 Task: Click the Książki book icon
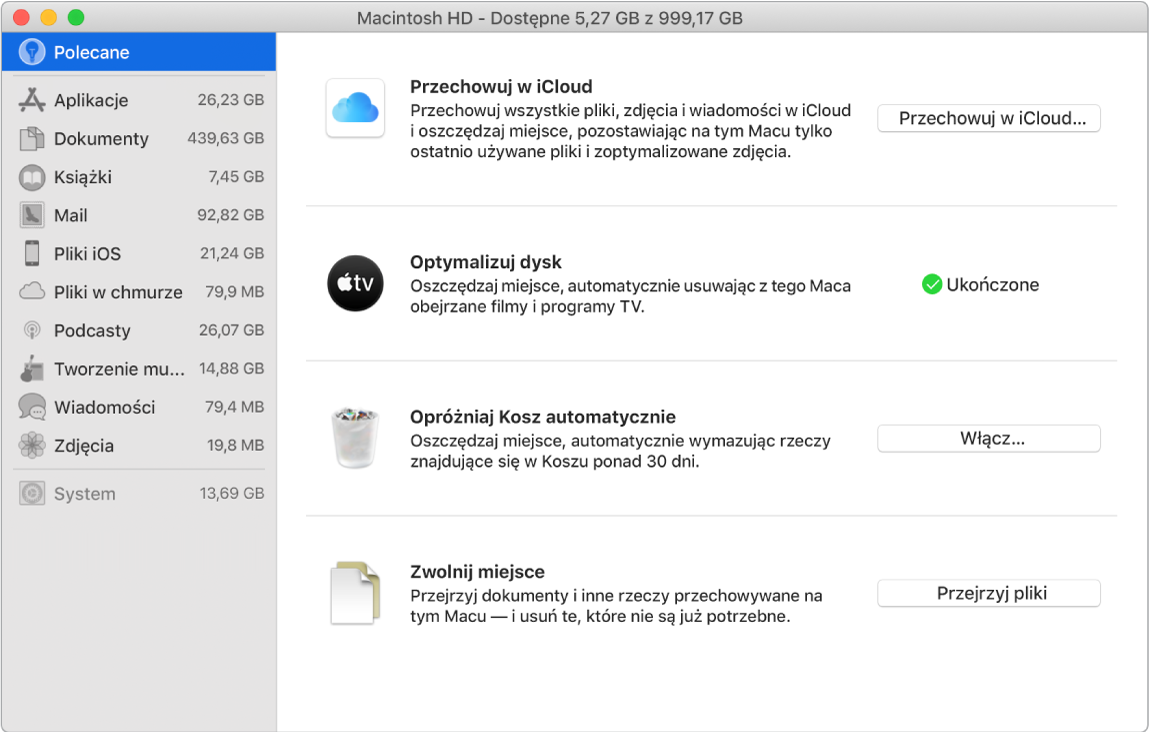point(30,177)
